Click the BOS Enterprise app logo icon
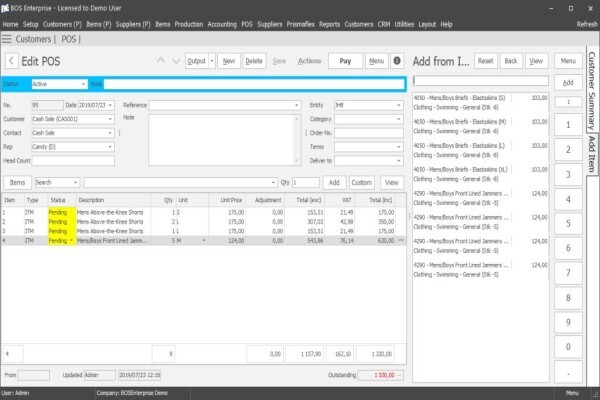 coord(5,8)
